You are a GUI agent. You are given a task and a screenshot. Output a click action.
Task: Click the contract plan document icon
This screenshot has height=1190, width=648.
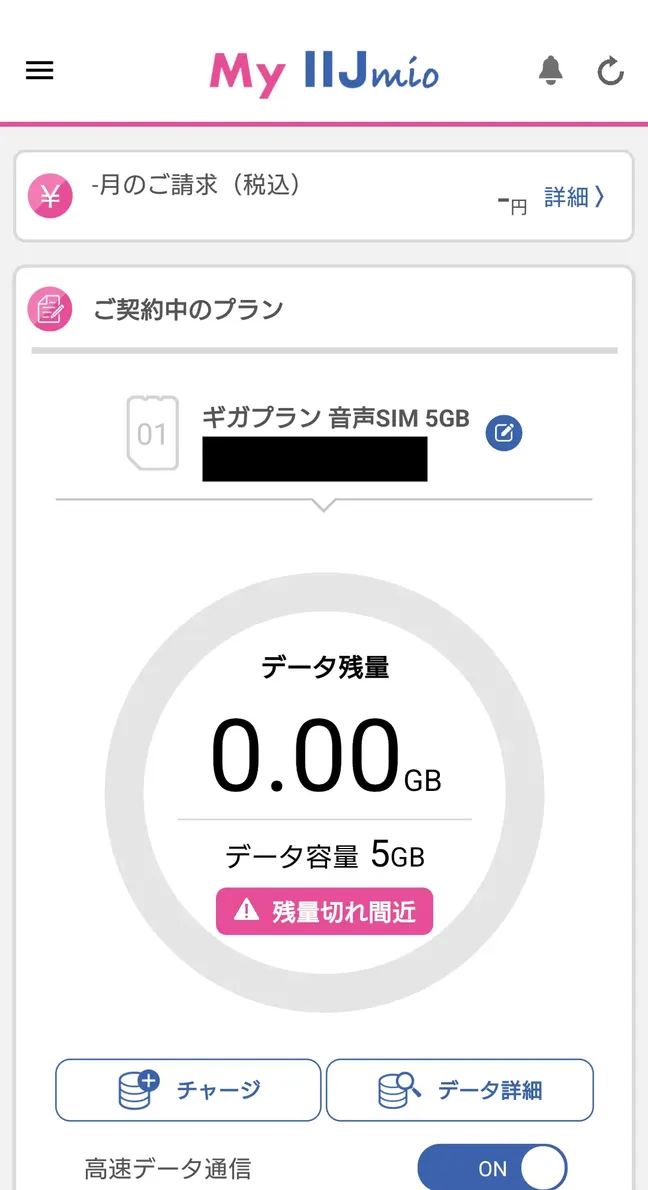click(x=50, y=309)
